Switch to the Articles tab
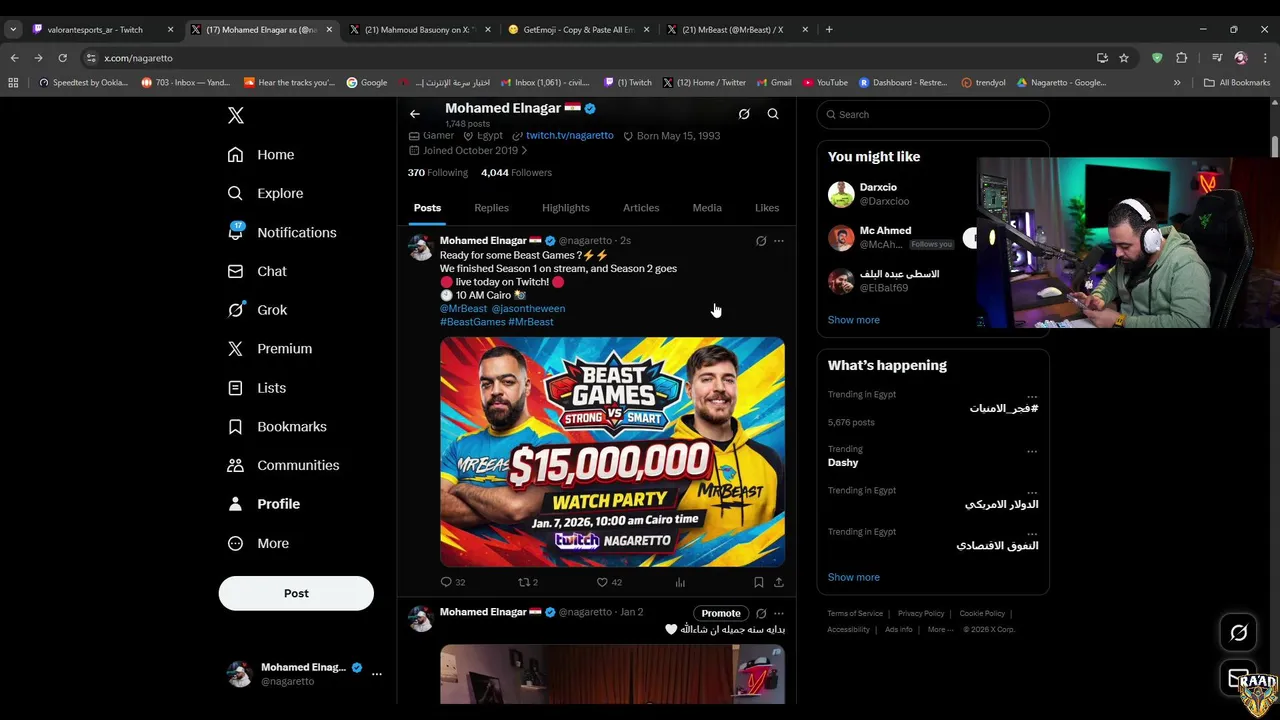The width and height of the screenshot is (1280, 720). click(x=641, y=208)
